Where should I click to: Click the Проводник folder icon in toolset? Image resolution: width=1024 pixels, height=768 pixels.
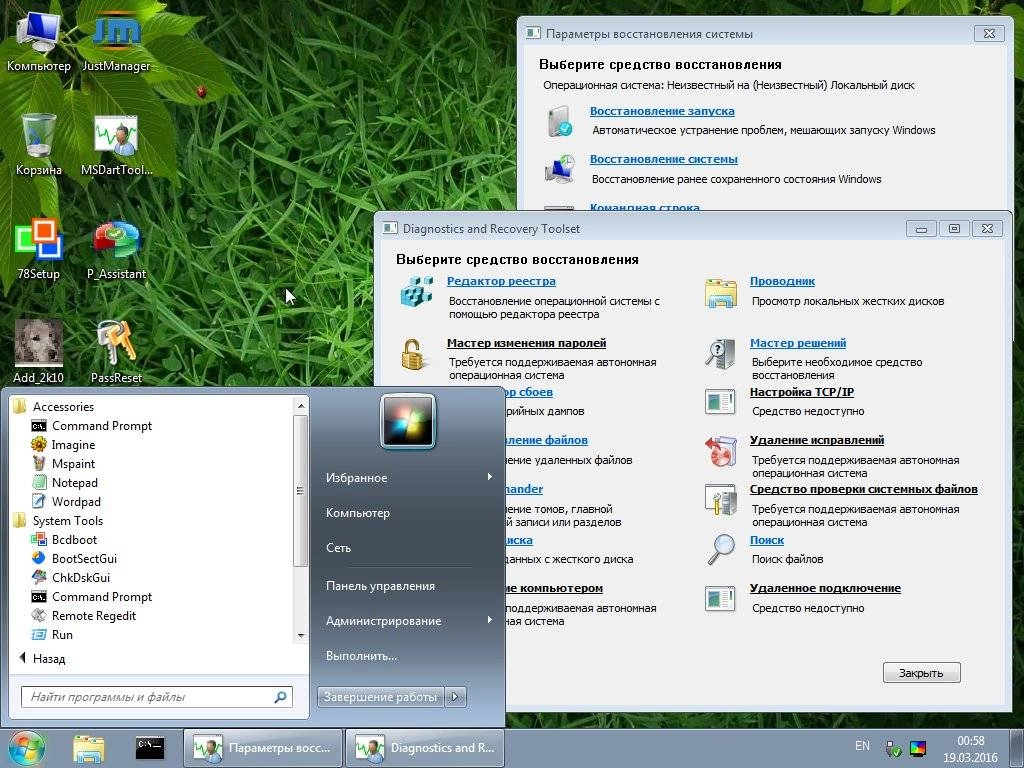721,292
